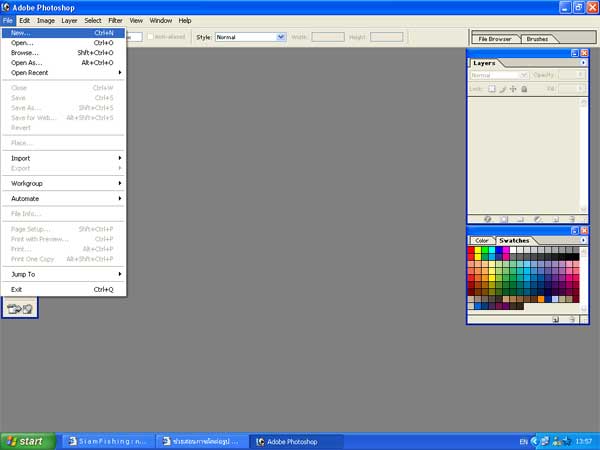Pick the magenta swatch in the top row
The height and width of the screenshot is (450, 600).
point(506,250)
